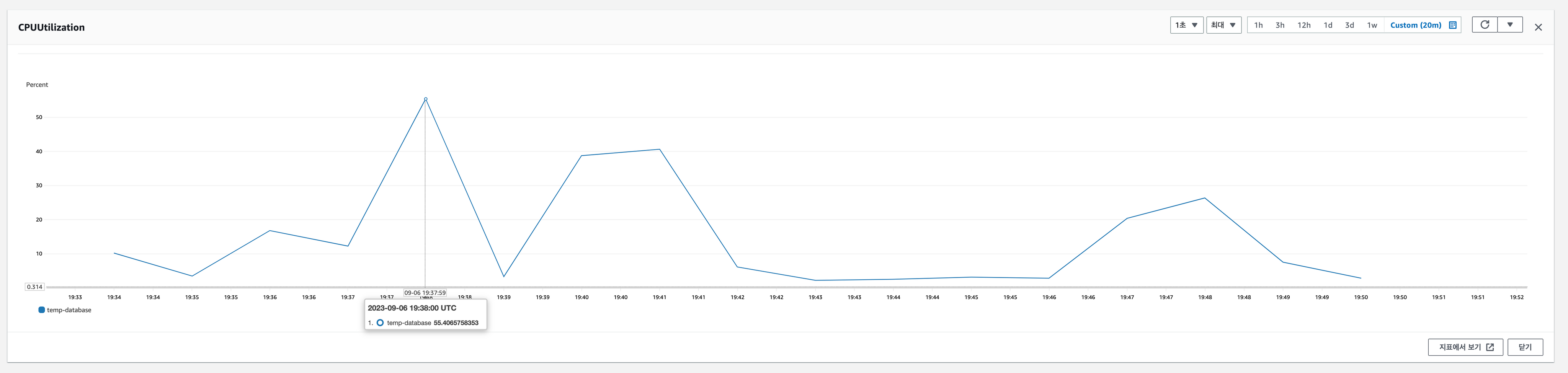
Task: Select the 3h time range
Action: tap(1280, 26)
